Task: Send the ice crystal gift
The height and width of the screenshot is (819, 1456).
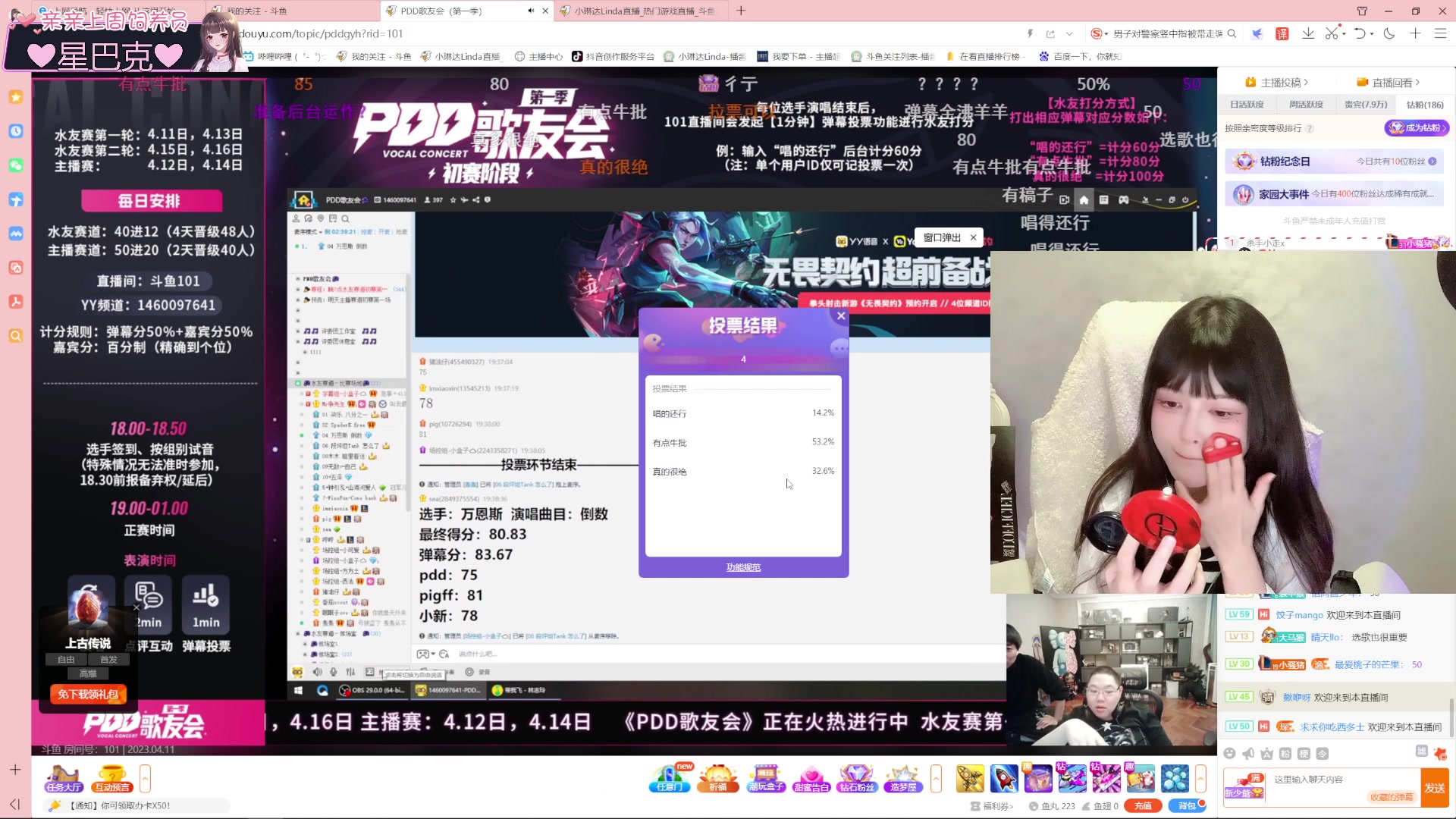Action: click(x=1175, y=779)
